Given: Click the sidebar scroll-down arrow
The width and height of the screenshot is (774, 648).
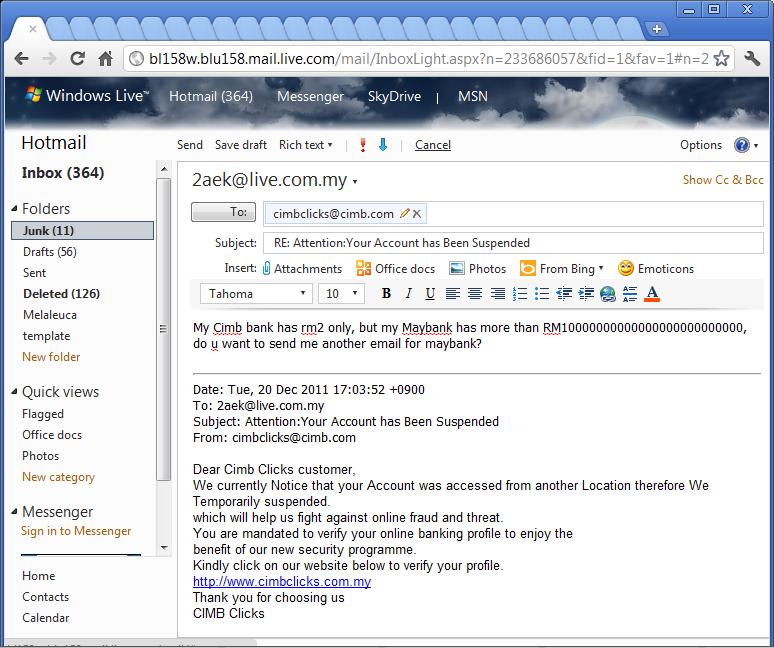Looking at the screenshot, I should click(x=164, y=548).
